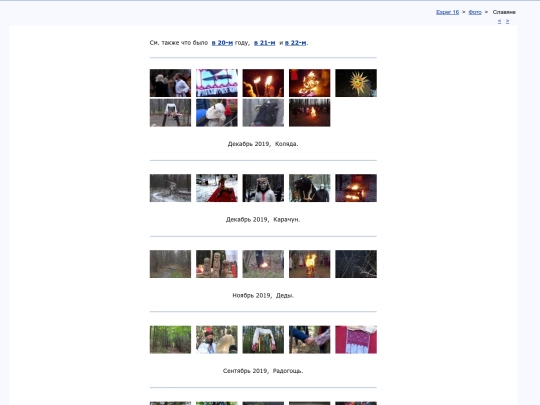
Task: Open Карачун thumbnail with red cloth on snow
Action: pyautogui.click(x=217, y=188)
